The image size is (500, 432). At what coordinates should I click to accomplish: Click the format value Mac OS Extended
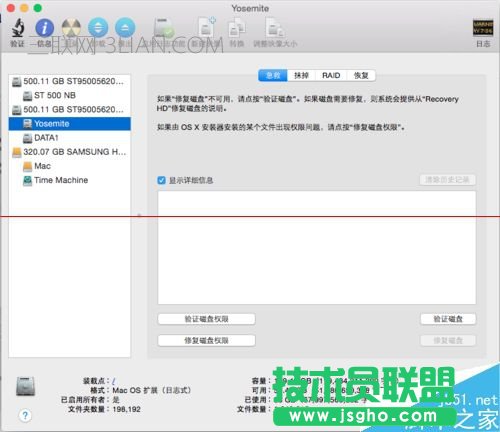(x=152, y=390)
